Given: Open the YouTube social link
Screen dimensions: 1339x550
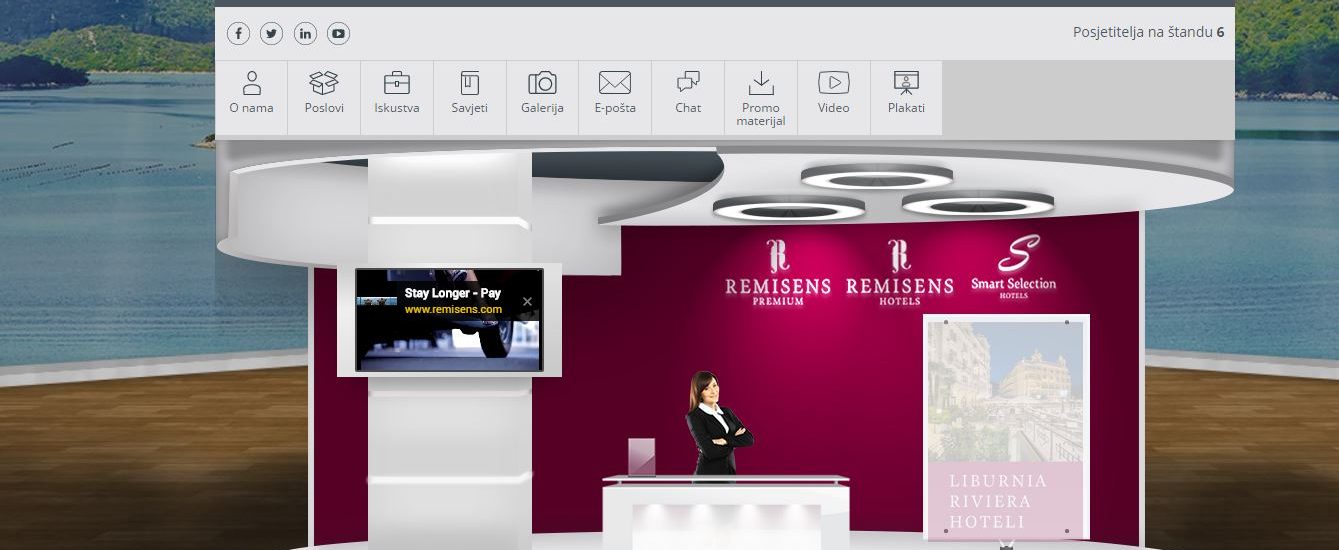Looking at the screenshot, I should 338,34.
